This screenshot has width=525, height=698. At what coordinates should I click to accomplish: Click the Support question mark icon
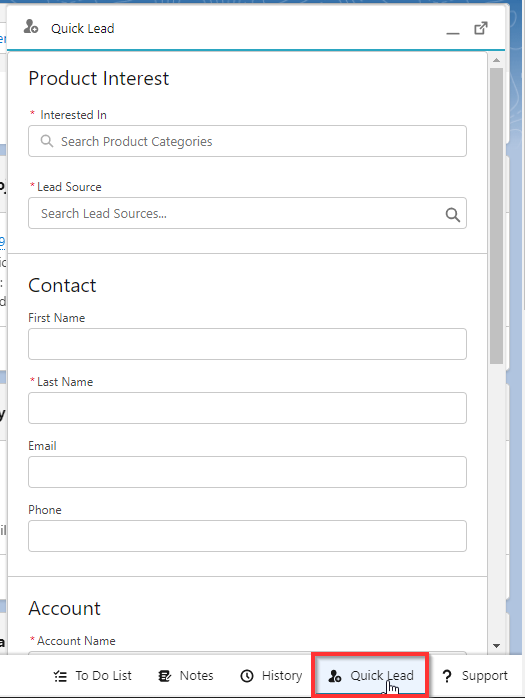447,676
